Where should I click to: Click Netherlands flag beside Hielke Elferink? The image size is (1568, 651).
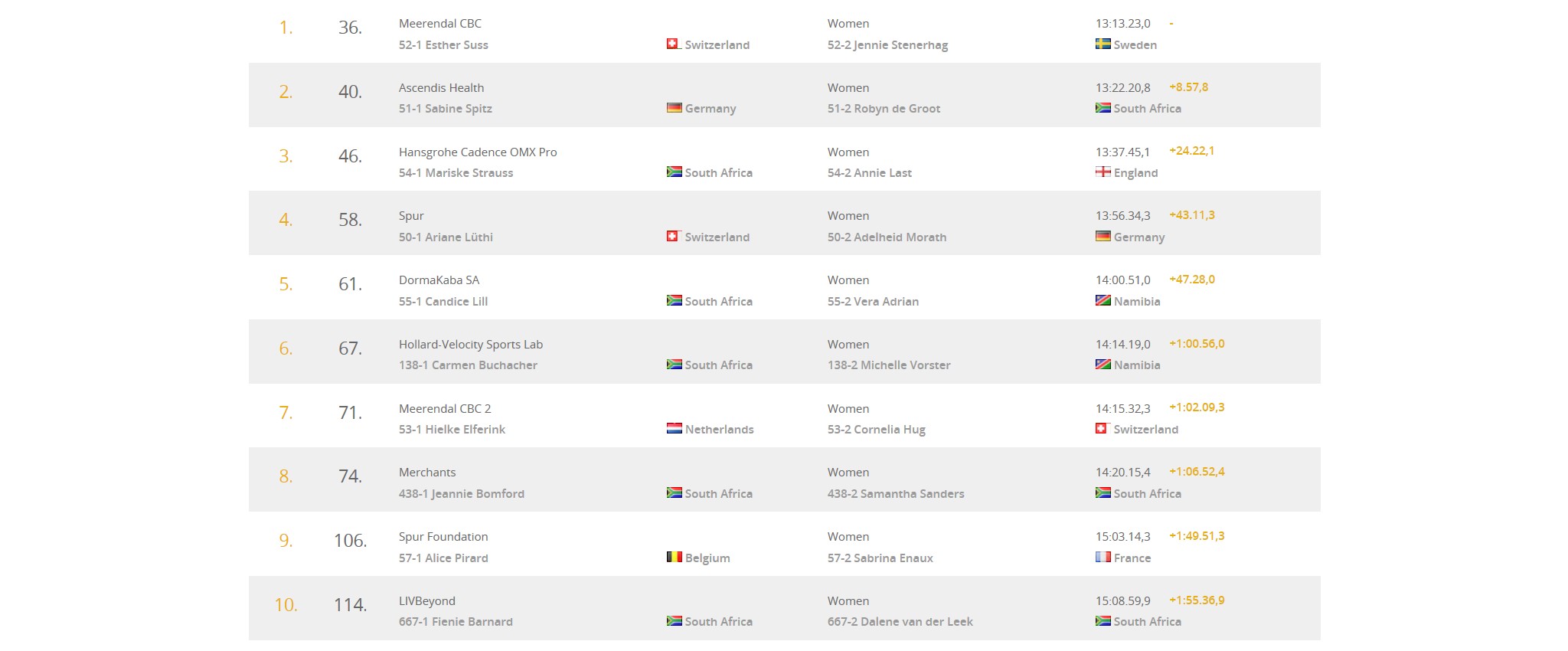pos(674,429)
